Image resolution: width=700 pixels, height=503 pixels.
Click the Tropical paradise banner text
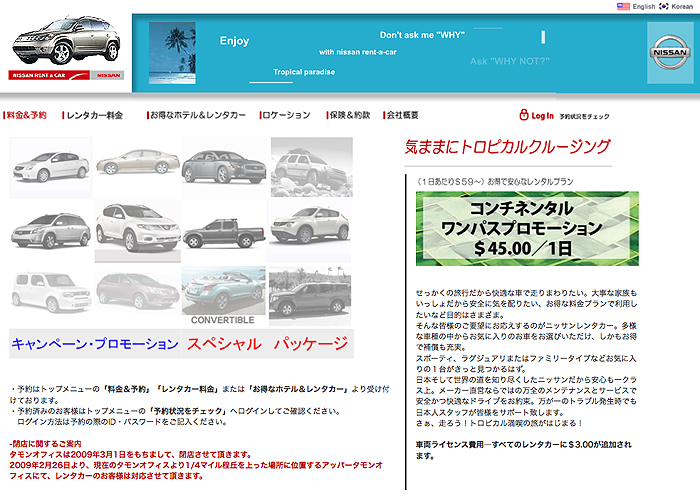click(304, 72)
